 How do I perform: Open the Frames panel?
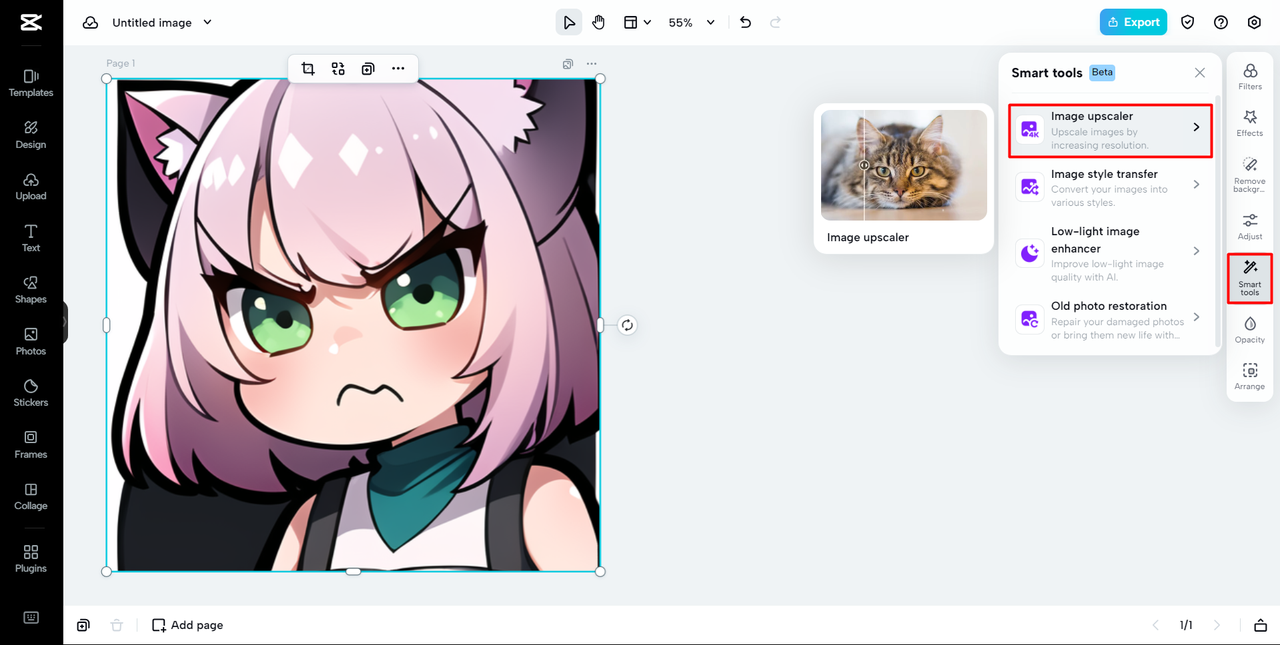[x=31, y=445]
